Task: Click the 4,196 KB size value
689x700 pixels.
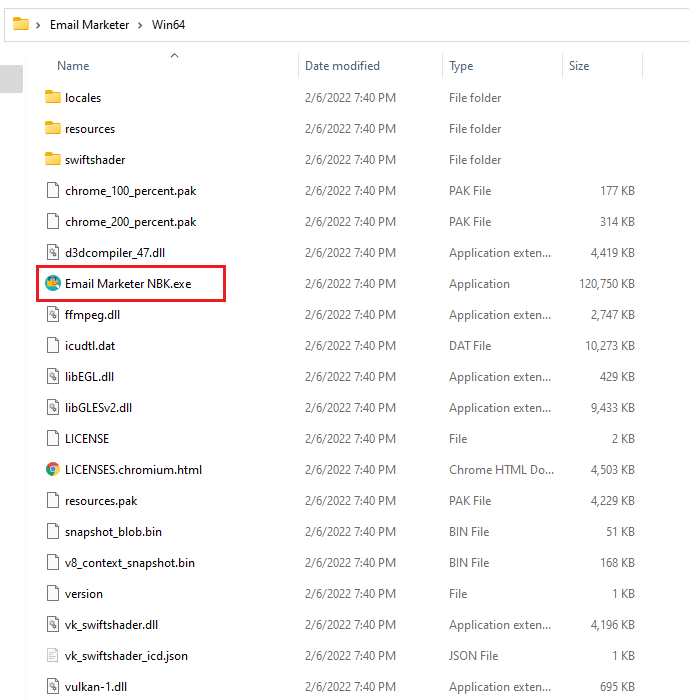Action: (x=612, y=625)
